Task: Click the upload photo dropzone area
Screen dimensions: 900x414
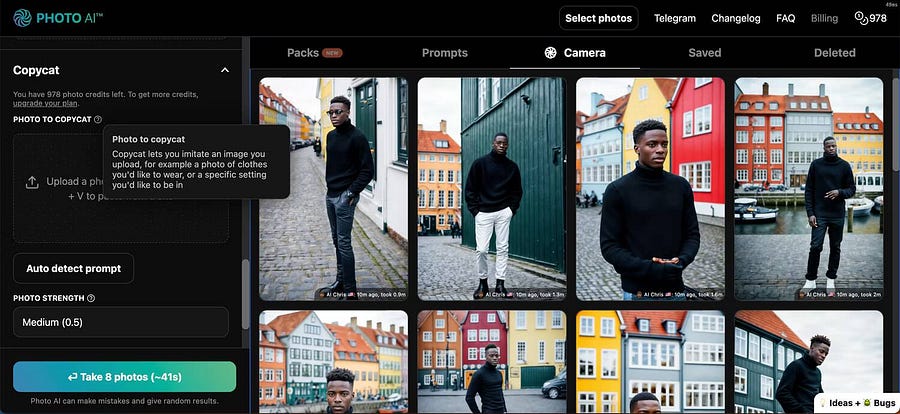Action: pos(121,188)
